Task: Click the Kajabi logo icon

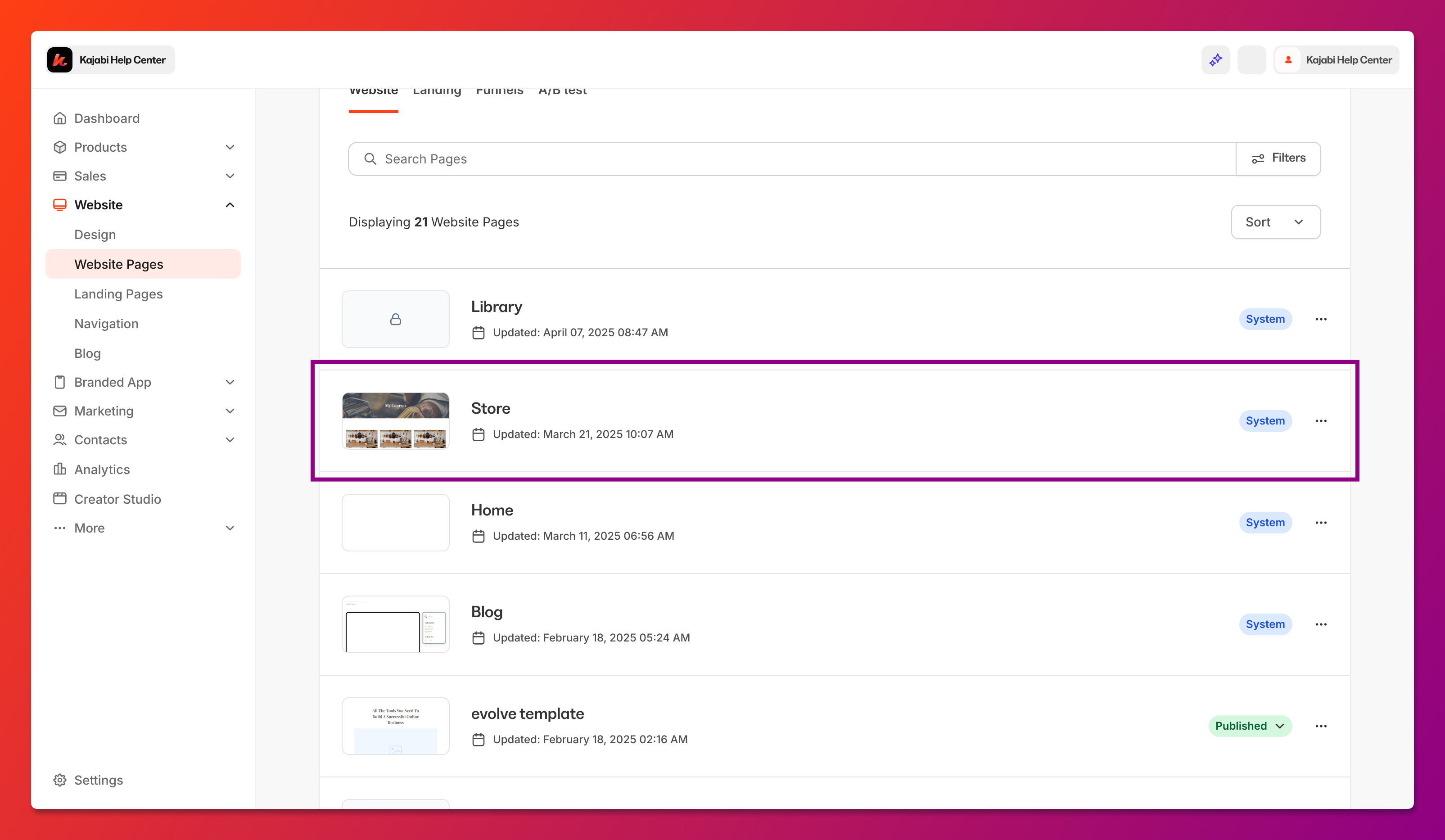Action: tap(59, 59)
